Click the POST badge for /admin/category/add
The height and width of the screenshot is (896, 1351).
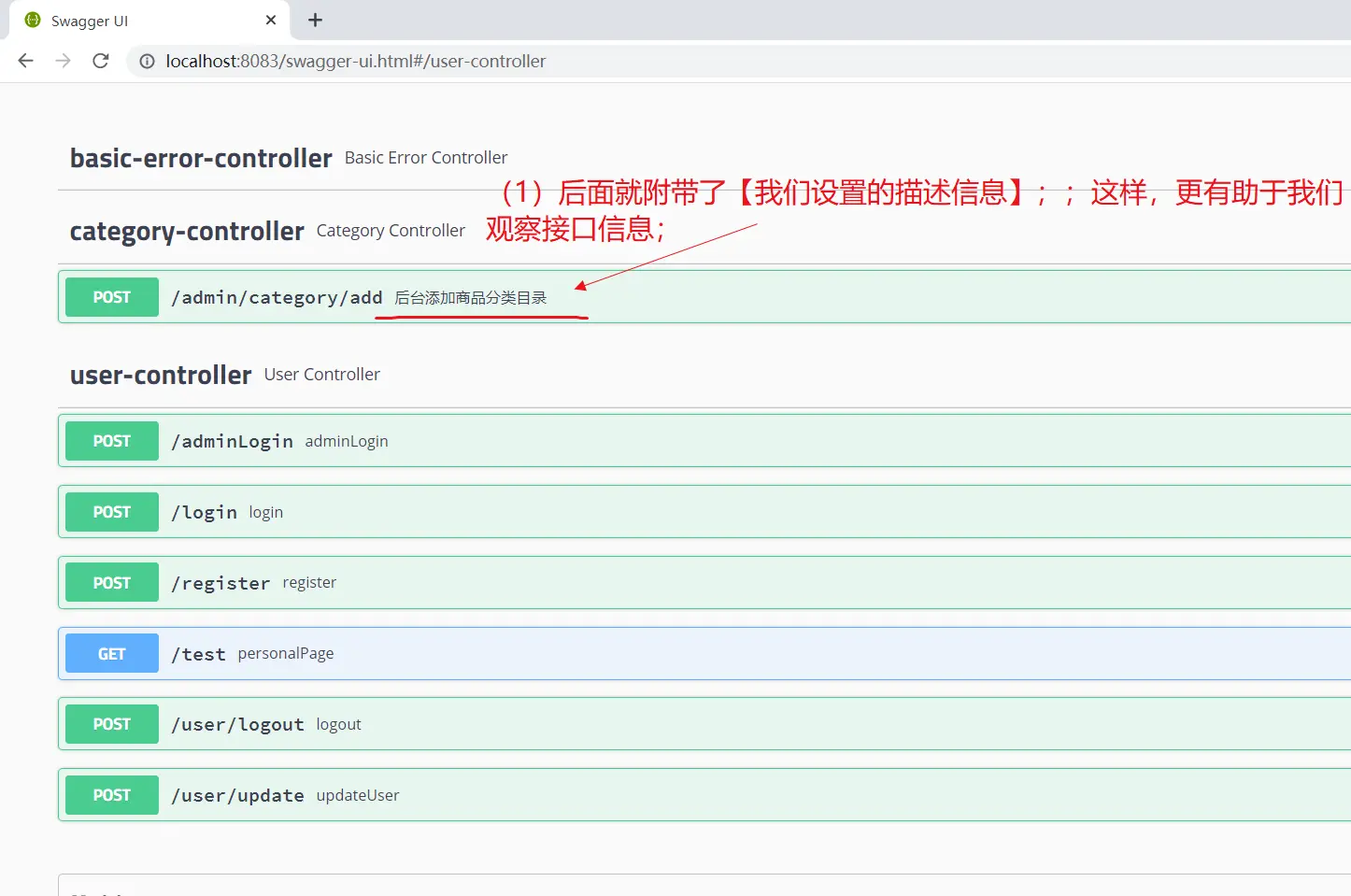pyautogui.click(x=112, y=297)
